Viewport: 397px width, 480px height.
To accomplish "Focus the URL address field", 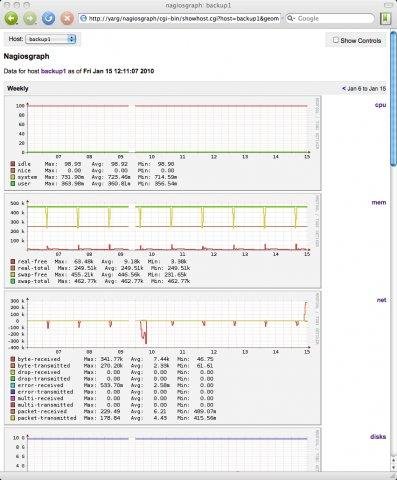I will [180, 19].
